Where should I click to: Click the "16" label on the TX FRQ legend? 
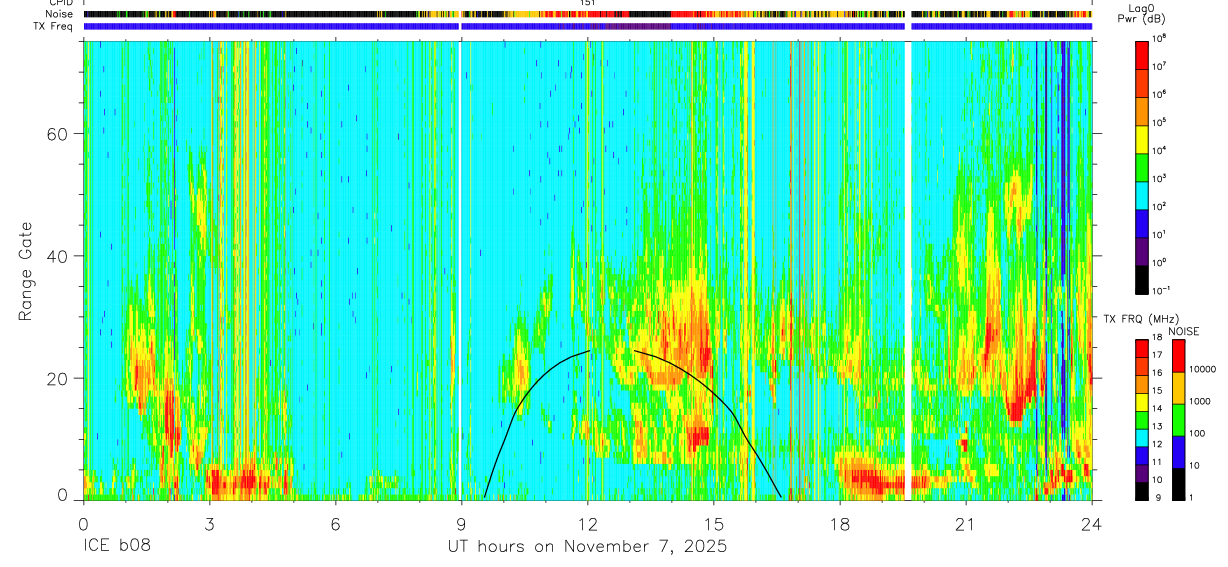pyautogui.click(x=1158, y=373)
